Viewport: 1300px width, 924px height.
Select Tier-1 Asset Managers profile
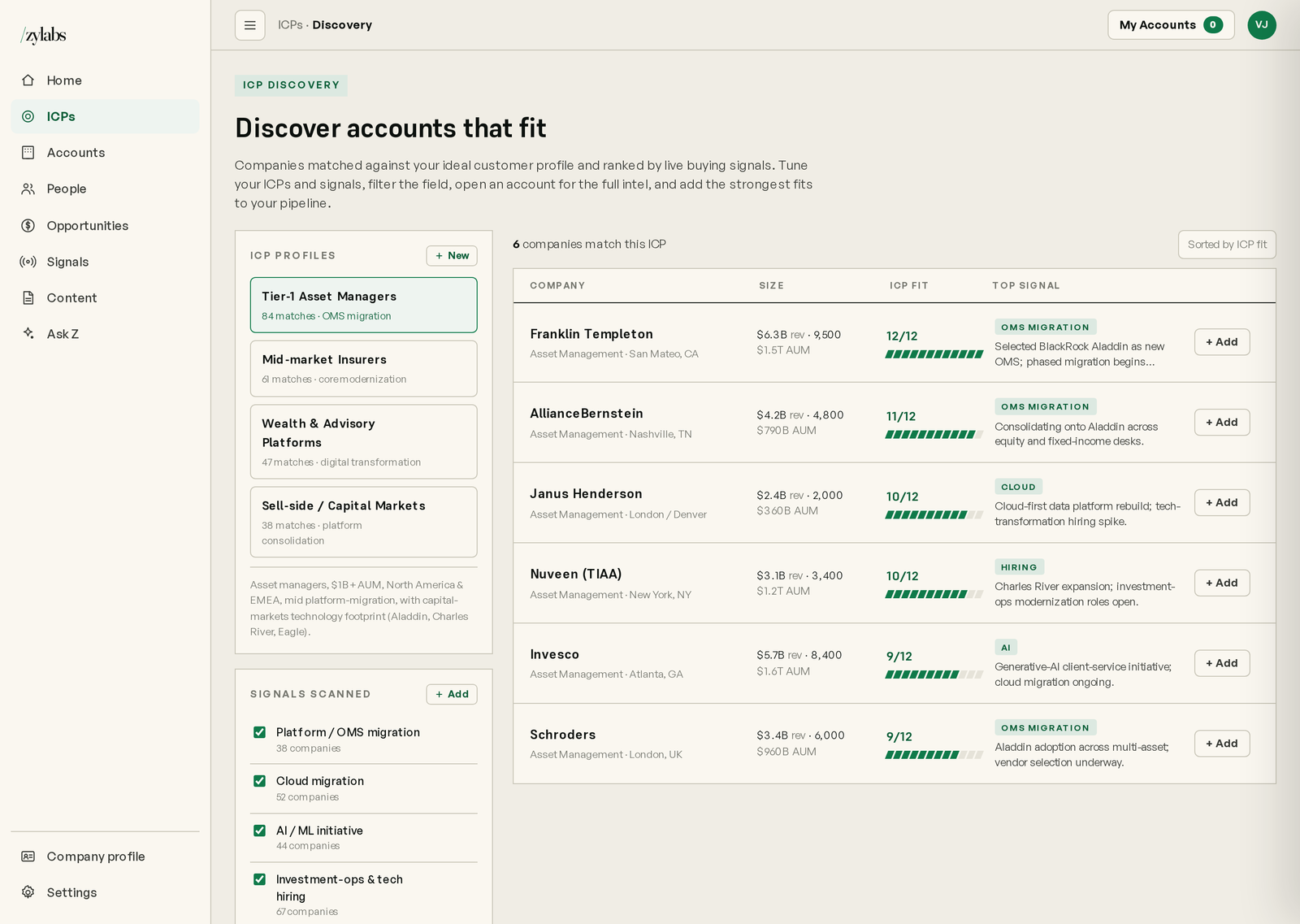click(363, 305)
